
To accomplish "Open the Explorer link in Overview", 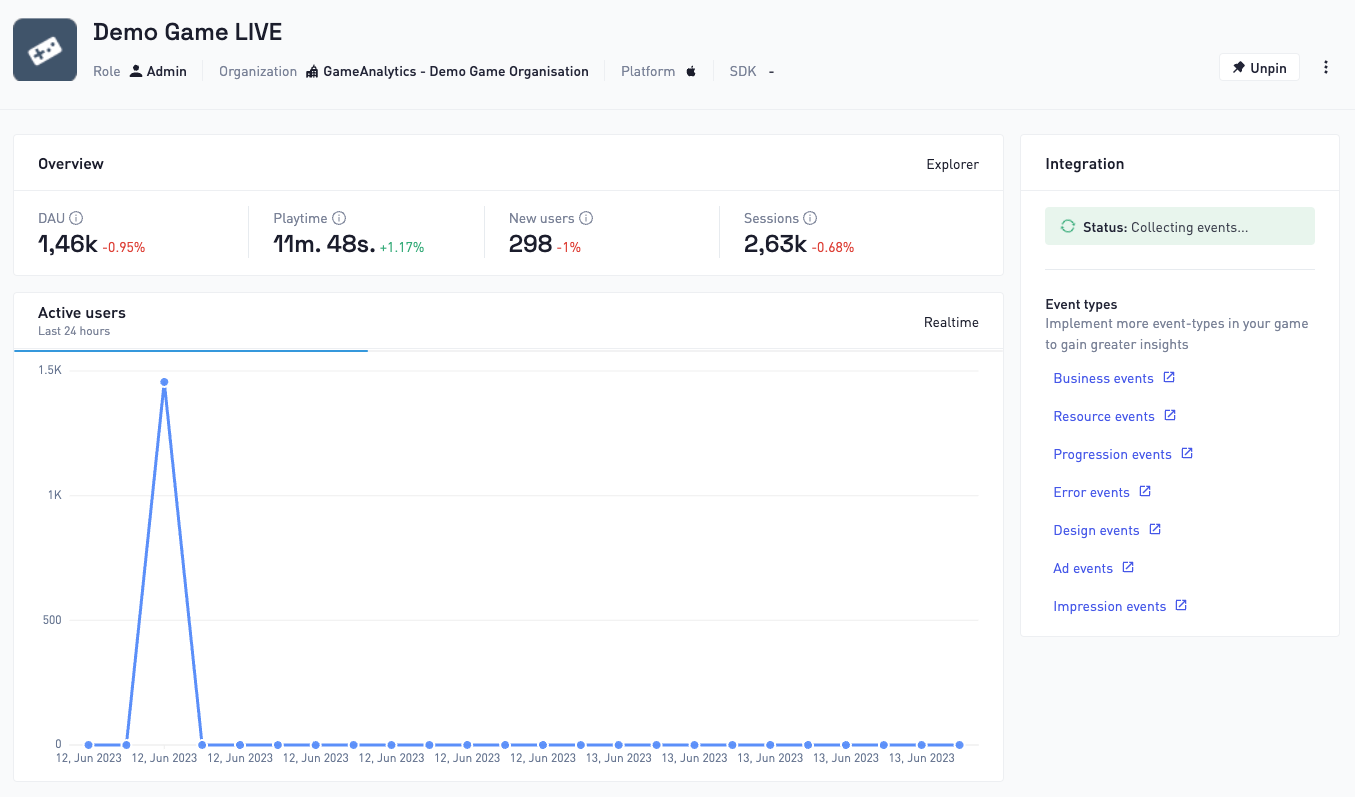I will [952, 164].
